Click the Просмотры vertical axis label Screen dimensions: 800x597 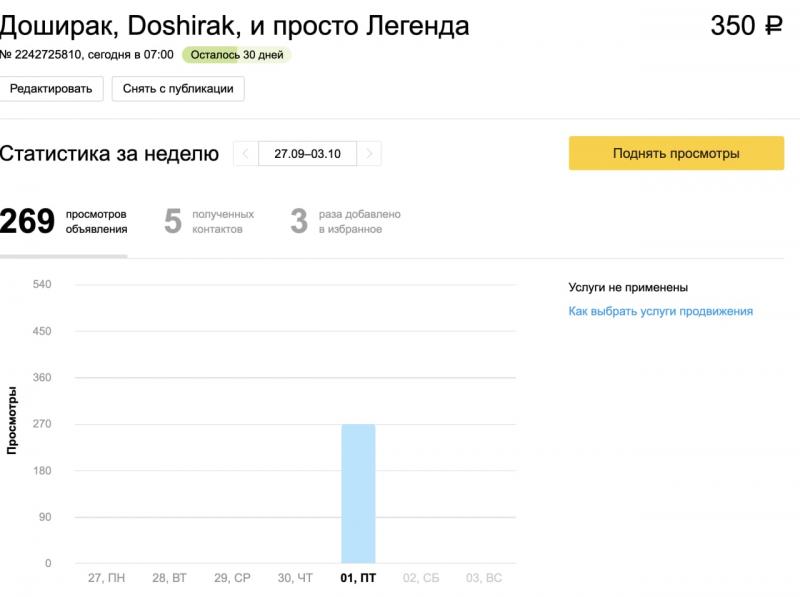[x=12, y=420]
